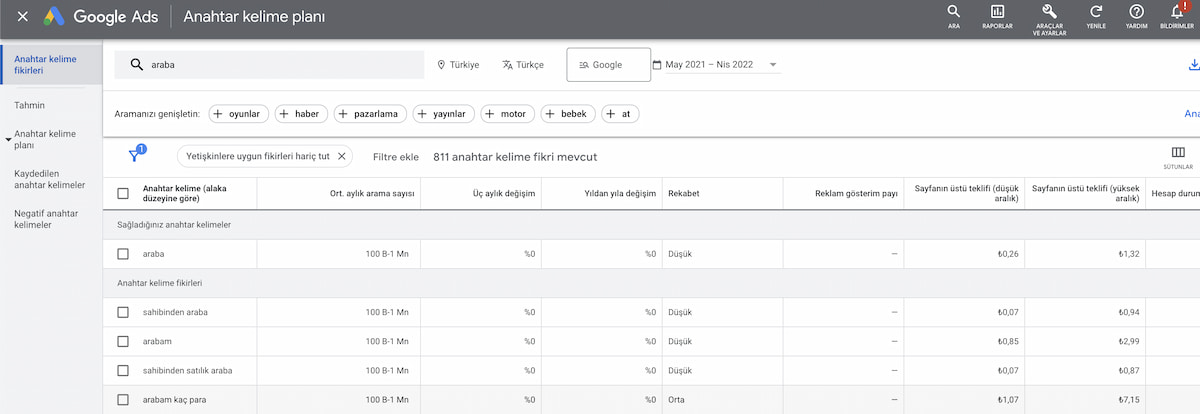The image size is (1200, 414).
Task: Open Negatif anahtar kelimeler sidebar item
Action: tap(46, 219)
